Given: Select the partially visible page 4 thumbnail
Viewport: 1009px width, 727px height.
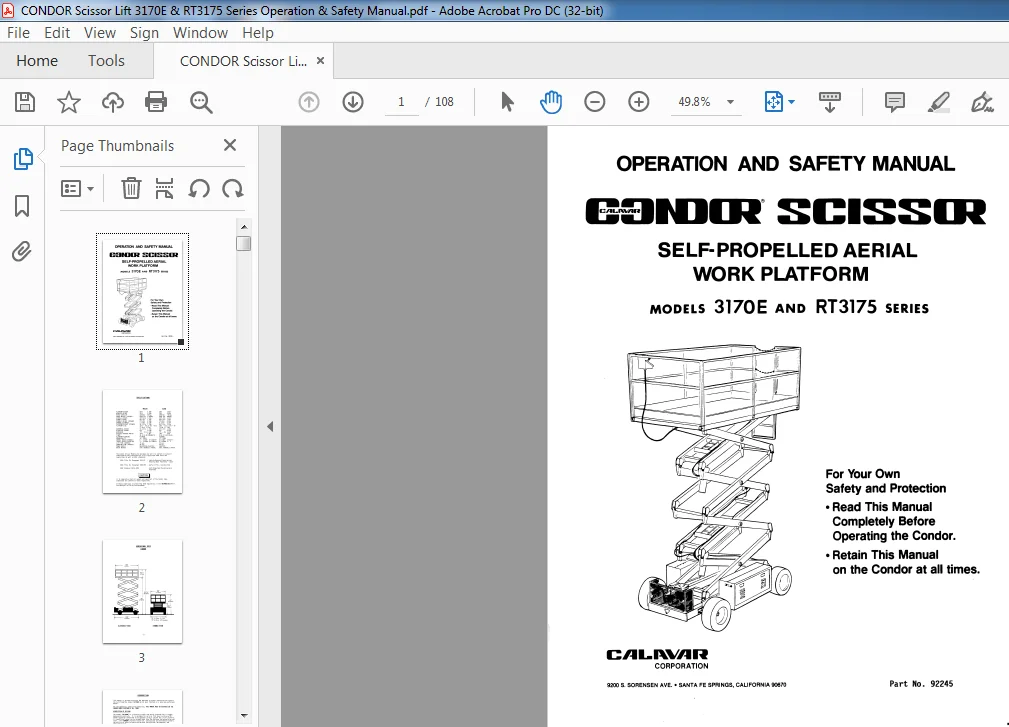Looking at the screenshot, I should coord(142,708).
